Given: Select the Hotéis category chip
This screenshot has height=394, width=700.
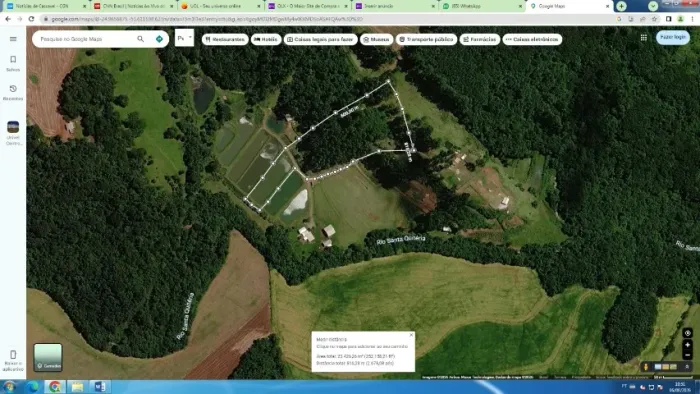Looking at the screenshot, I should [266, 39].
